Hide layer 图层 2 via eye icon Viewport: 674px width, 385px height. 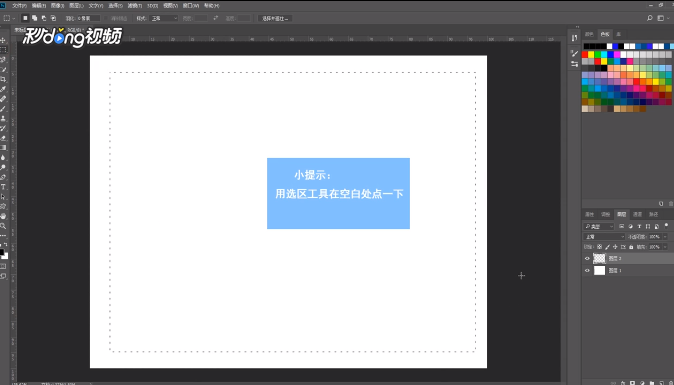point(587,258)
